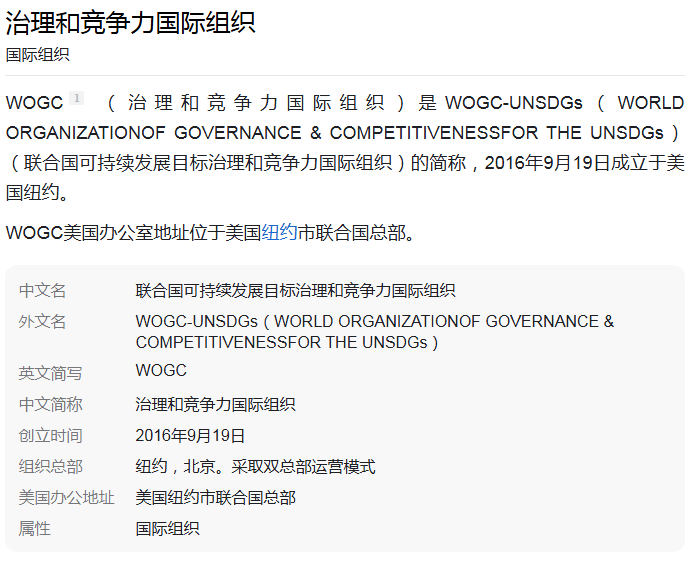Image resolution: width=695 pixels, height=561 pixels.
Task: Click the WOGC-UNSDGs foreign name value in infobox
Action: 374,331
